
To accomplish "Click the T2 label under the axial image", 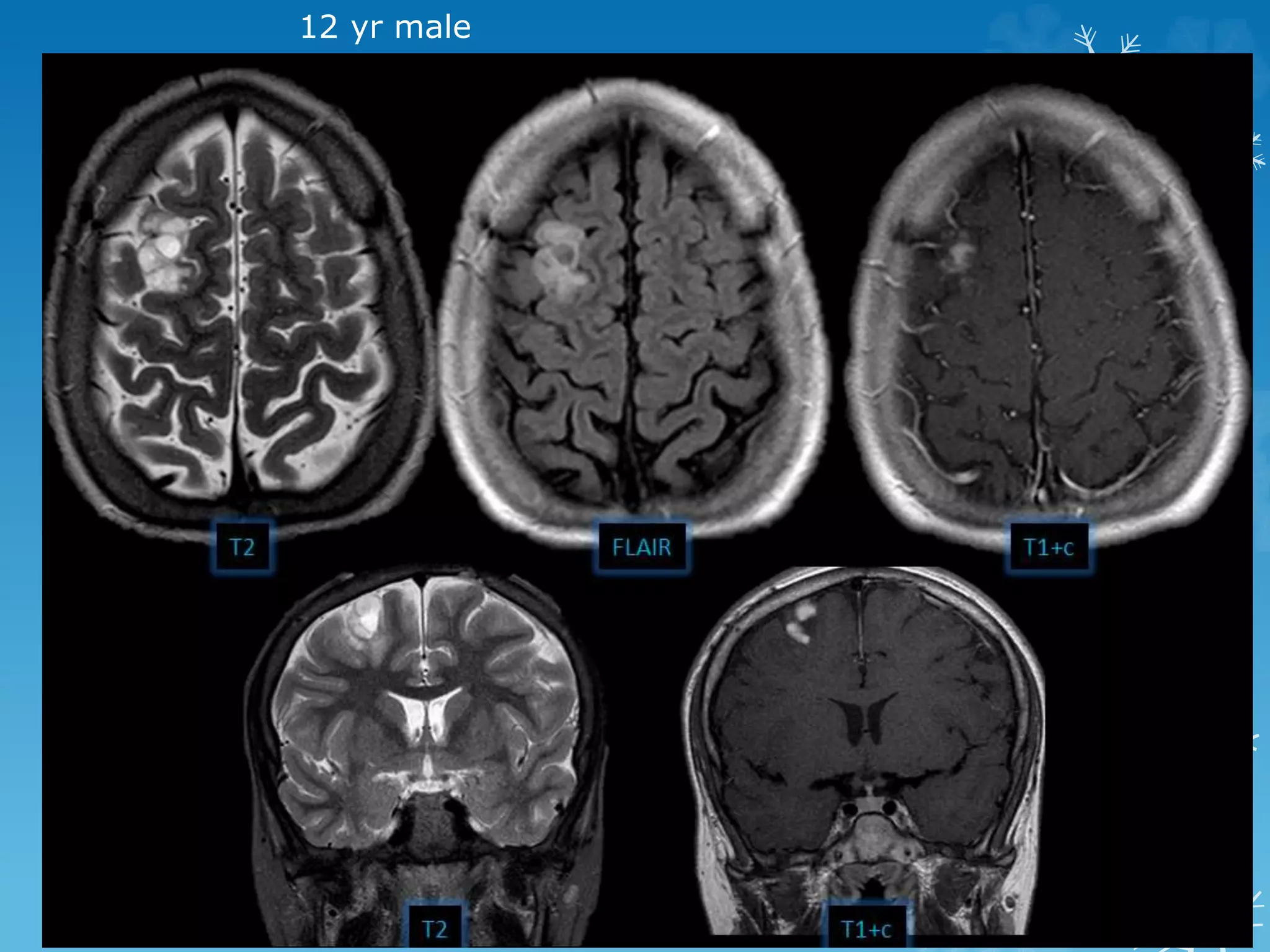I will point(242,547).
